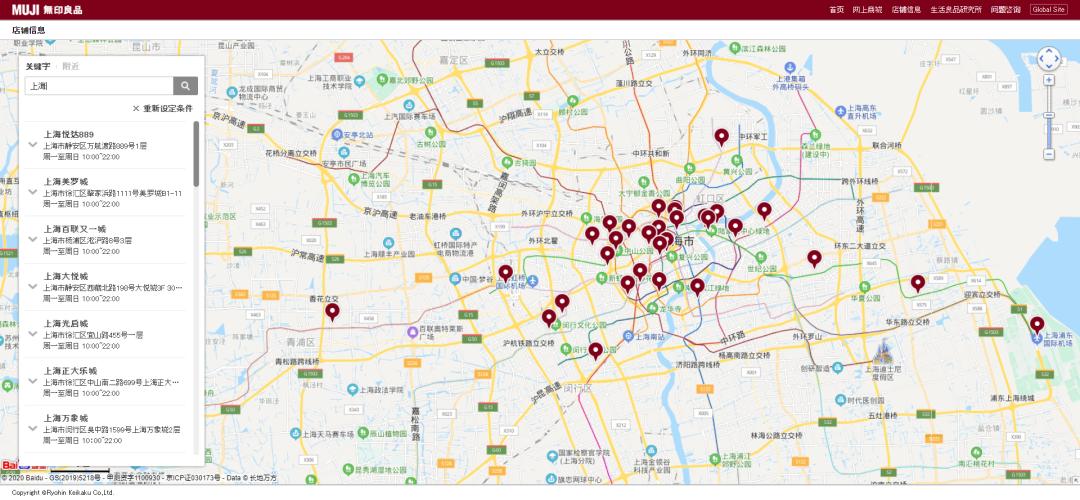Open 问题咨询 in the top navigation
The width and height of the screenshot is (1080, 500).
(1006, 10)
